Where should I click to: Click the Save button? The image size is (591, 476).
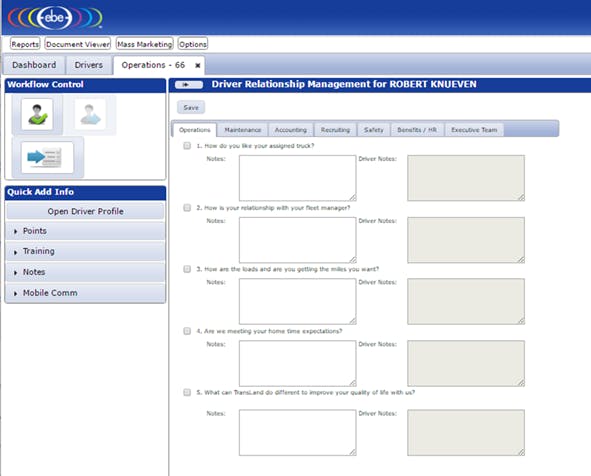(x=191, y=107)
